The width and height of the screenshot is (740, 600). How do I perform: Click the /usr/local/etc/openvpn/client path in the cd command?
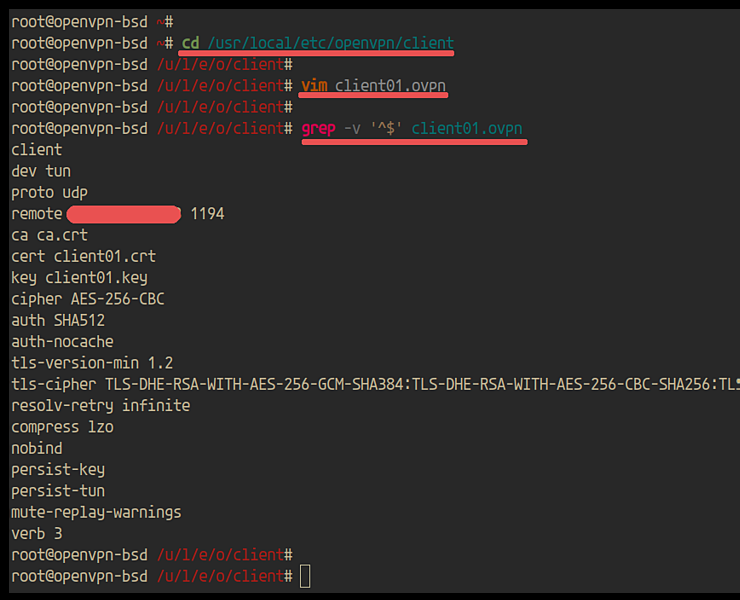click(x=331, y=43)
